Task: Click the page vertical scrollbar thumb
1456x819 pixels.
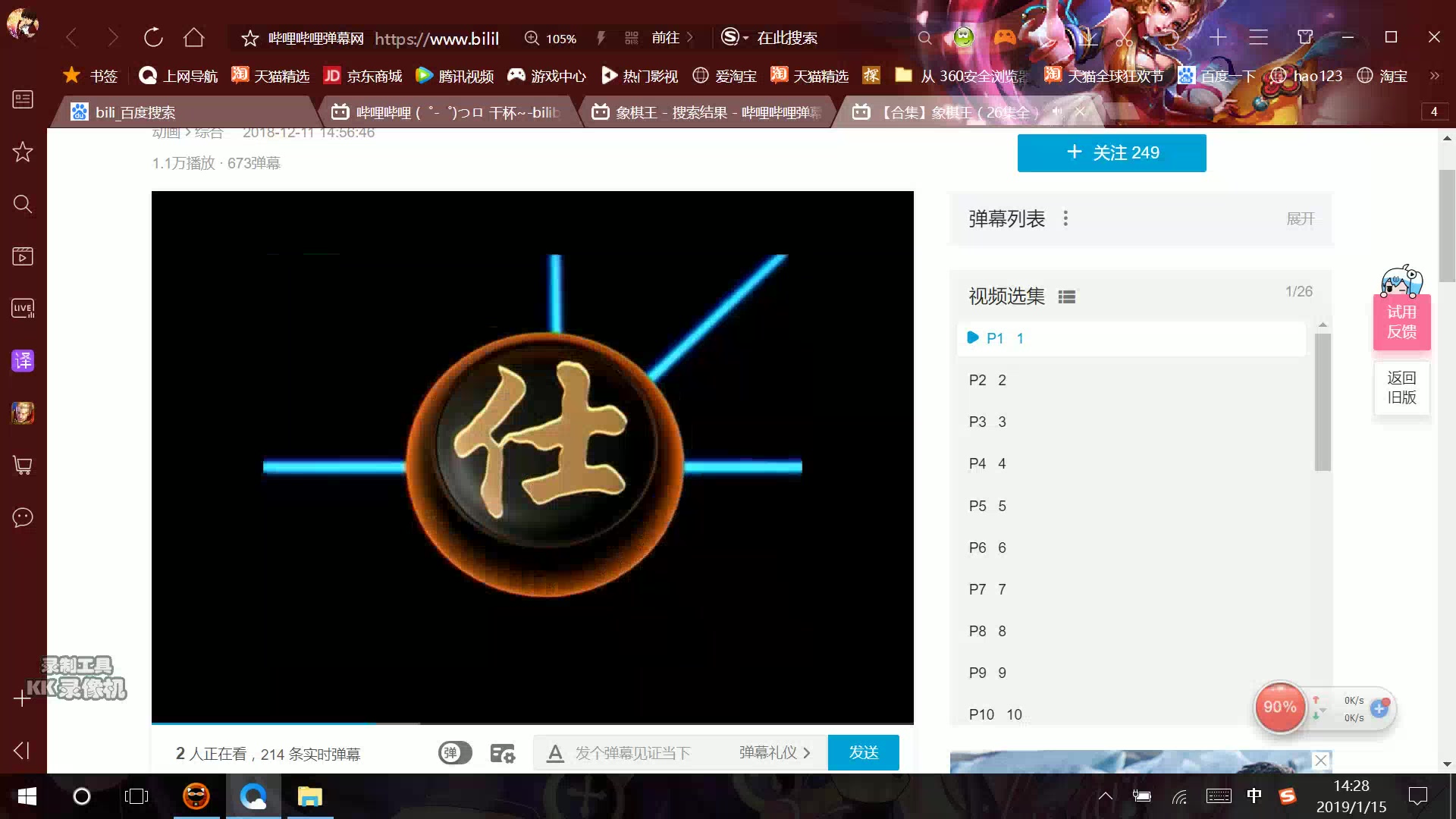Action: [1447, 226]
